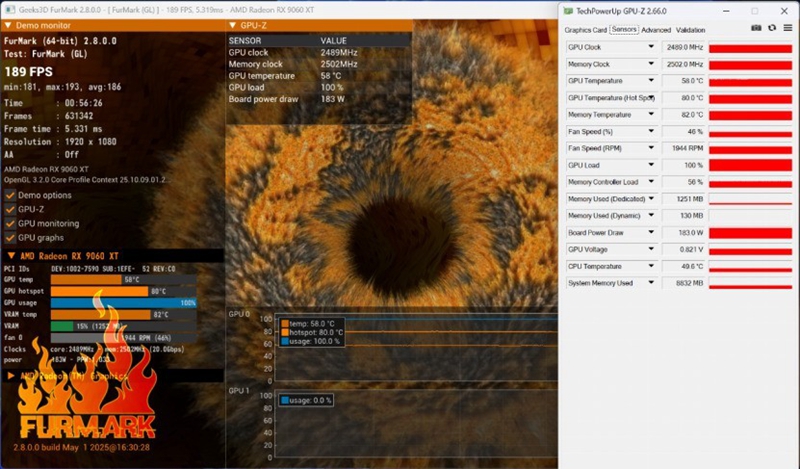
Task: Go to the Validation tab
Action: point(690,30)
